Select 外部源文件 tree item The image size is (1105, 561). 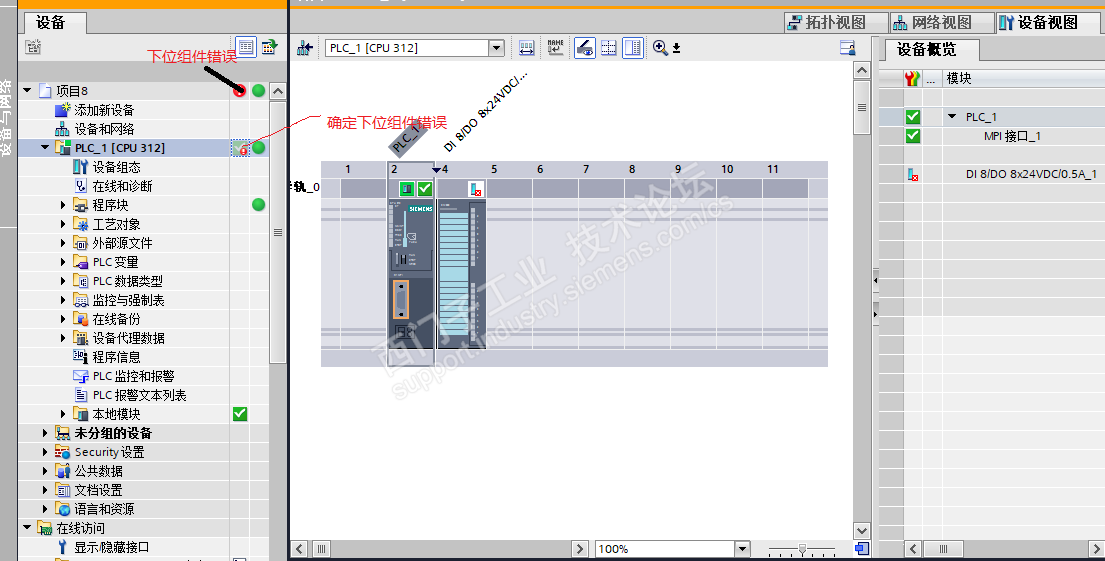click(x=123, y=243)
